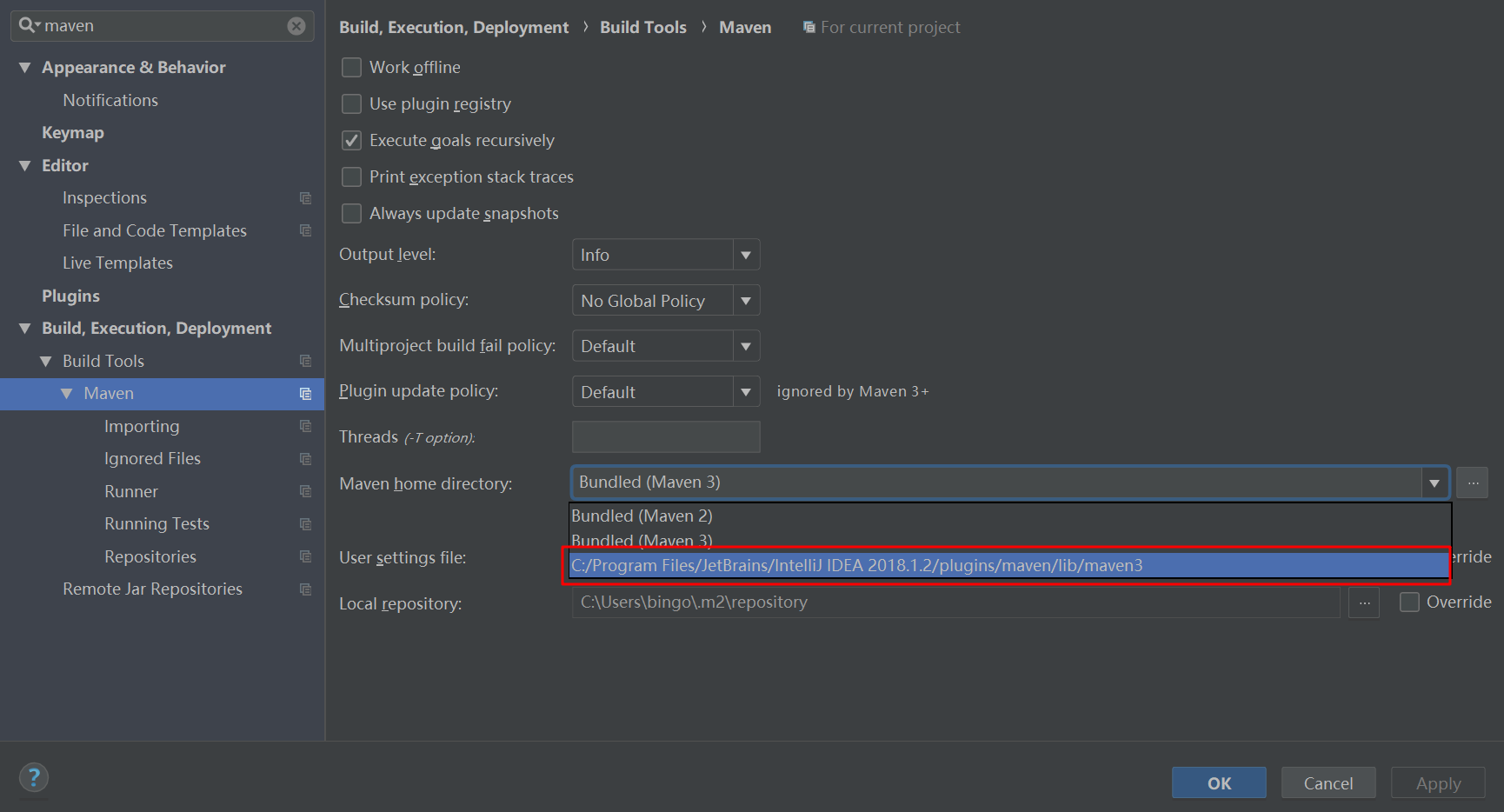1504x812 pixels.
Task: Click project-level icon on the Maven row
Action: pos(305,394)
